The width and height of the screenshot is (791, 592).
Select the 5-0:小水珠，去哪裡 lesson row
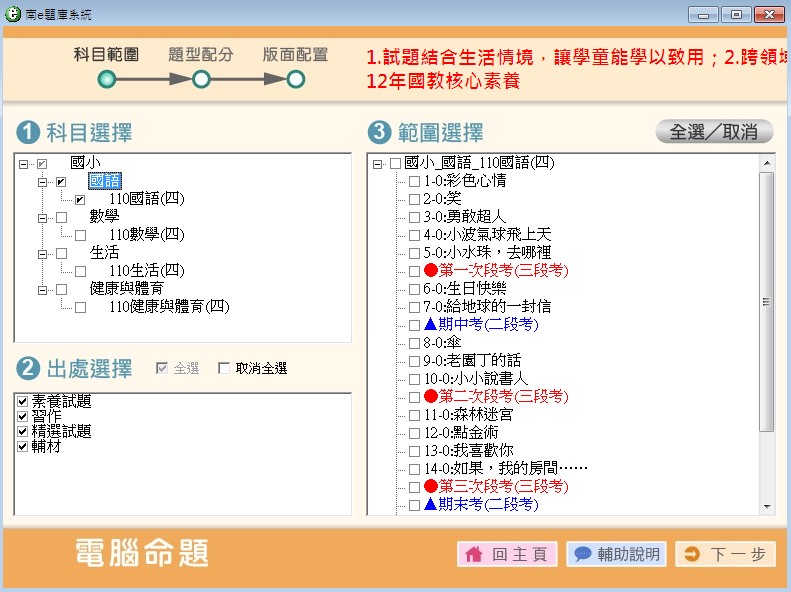tap(487, 253)
